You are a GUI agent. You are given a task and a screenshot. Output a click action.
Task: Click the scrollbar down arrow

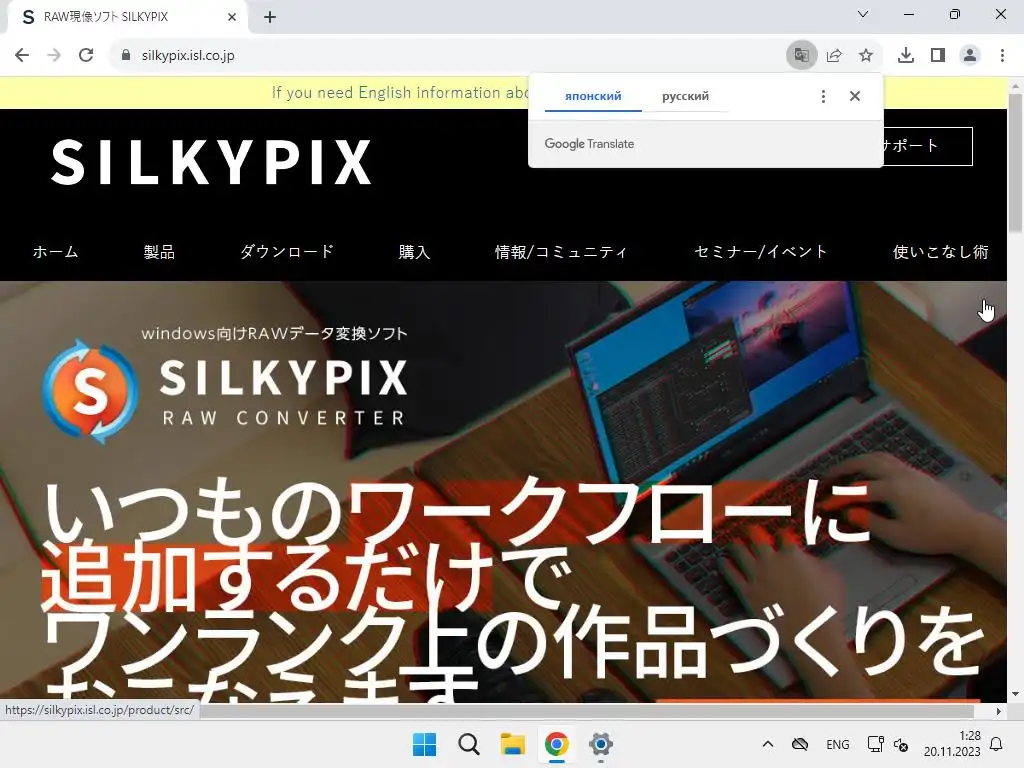(1016, 695)
